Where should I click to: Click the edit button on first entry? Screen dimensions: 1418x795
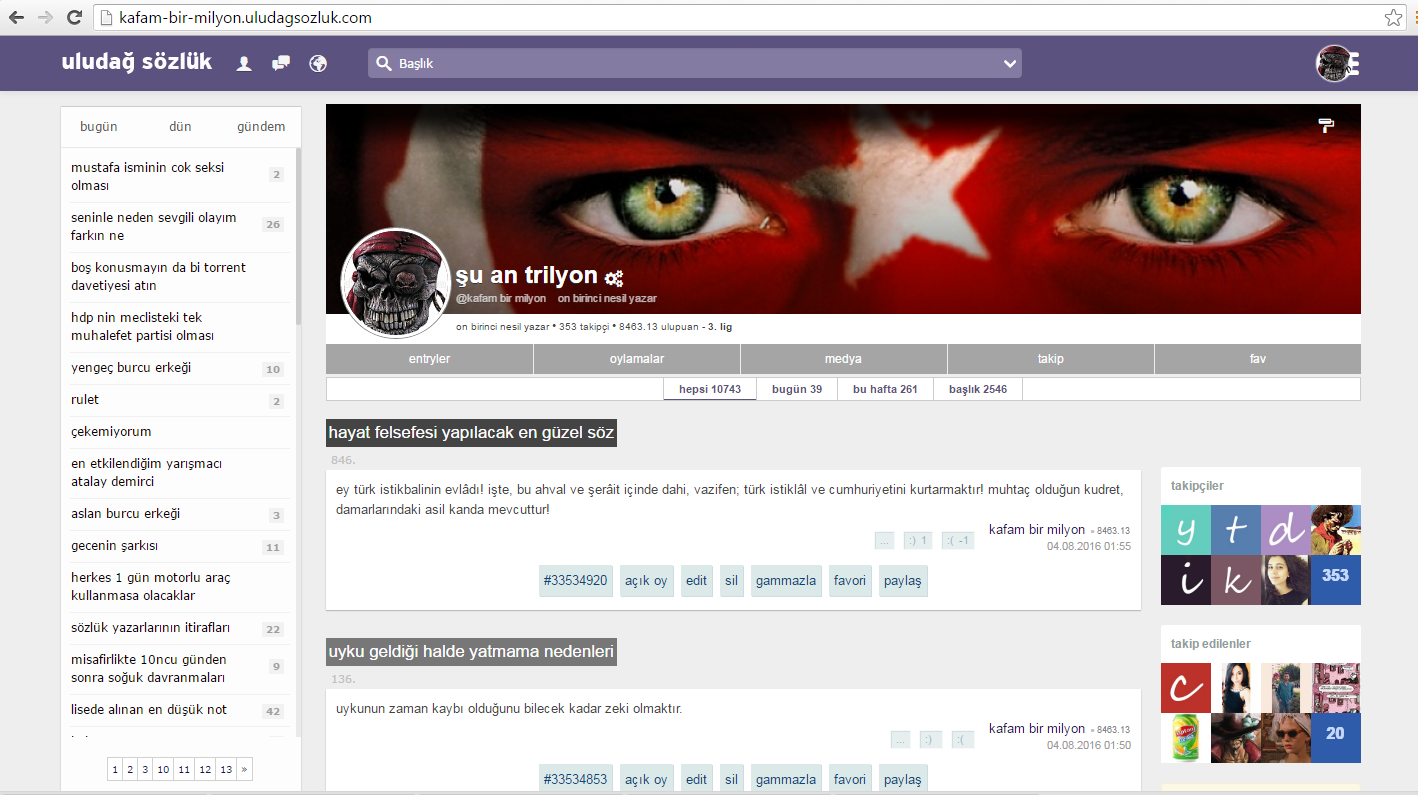(696, 581)
